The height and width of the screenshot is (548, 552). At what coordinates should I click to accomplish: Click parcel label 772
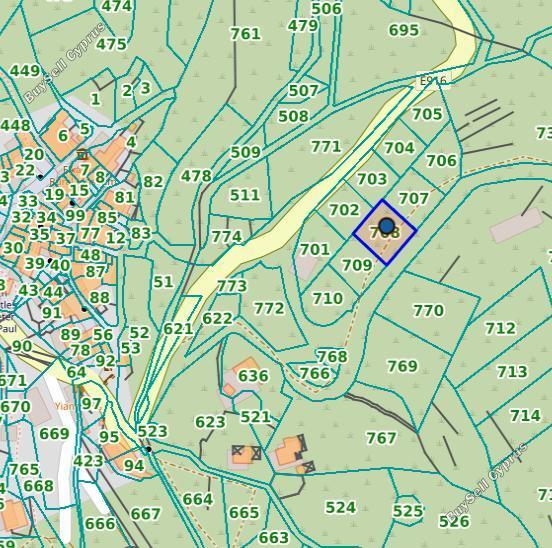[x=269, y=308]
